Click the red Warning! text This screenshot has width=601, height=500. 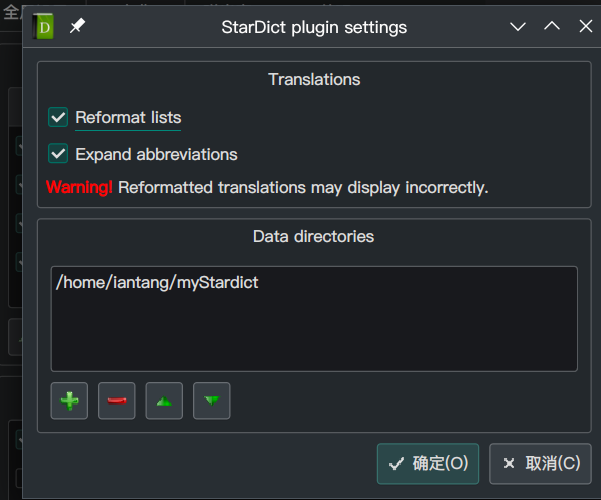[x=79, y=187]
